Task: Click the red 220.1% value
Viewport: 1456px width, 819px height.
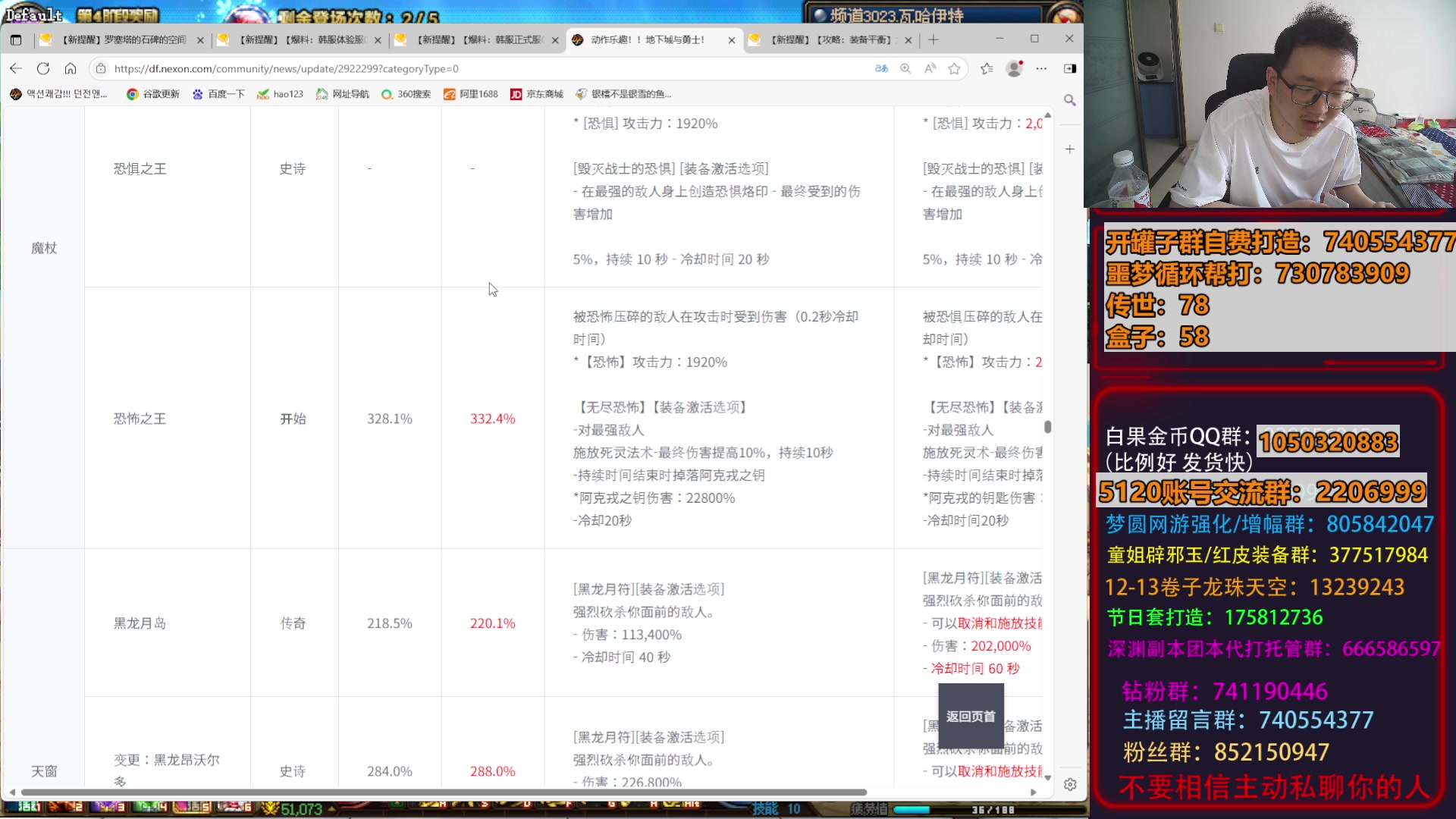Action: pyautogui.click(x=492, y=623)
